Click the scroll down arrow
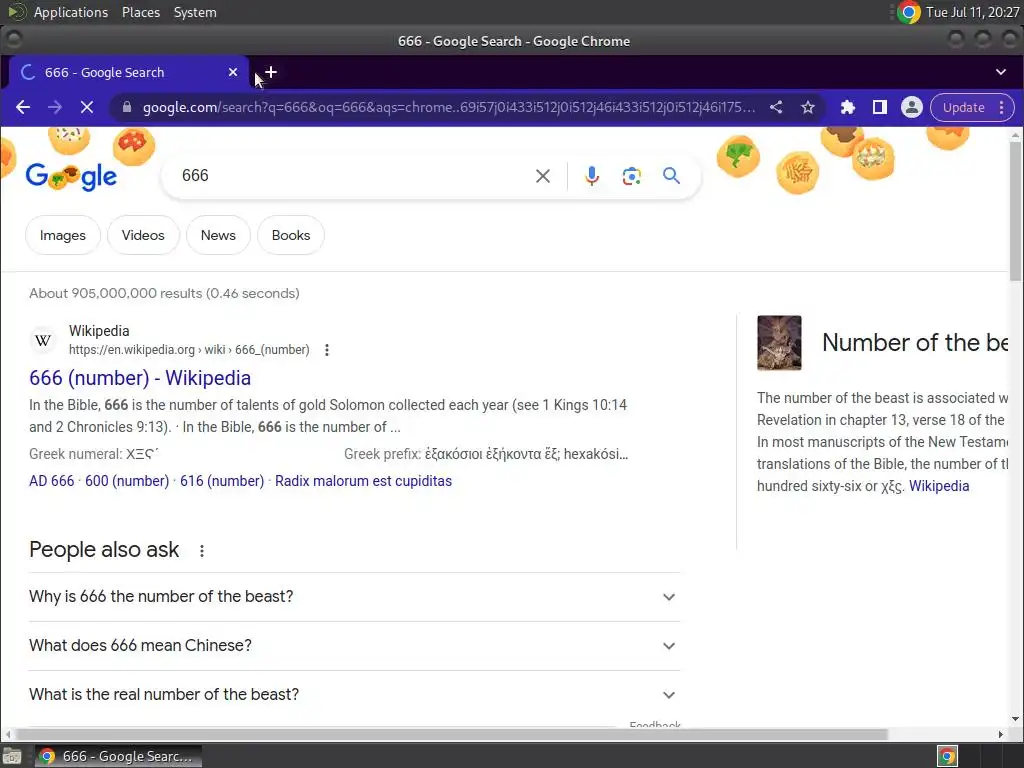 [1016, 719]
